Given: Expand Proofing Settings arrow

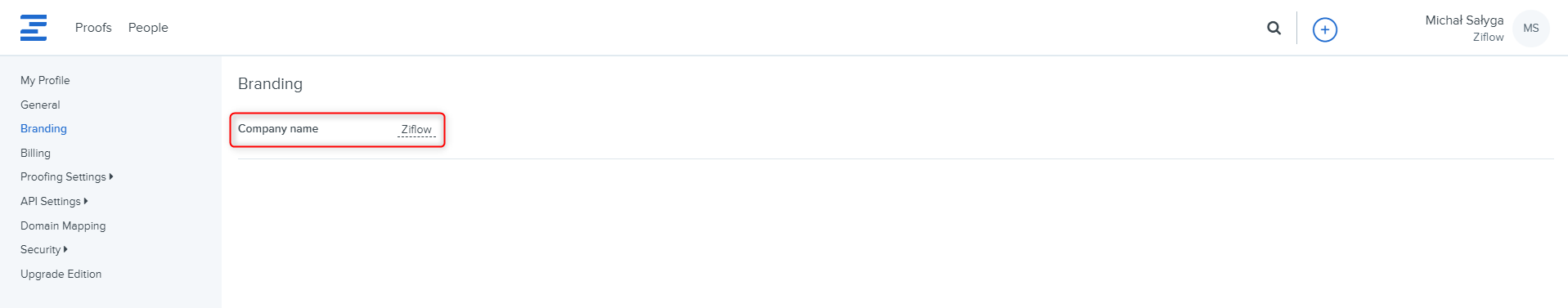Looking at the screenshot, I should [x=111, y=176].
